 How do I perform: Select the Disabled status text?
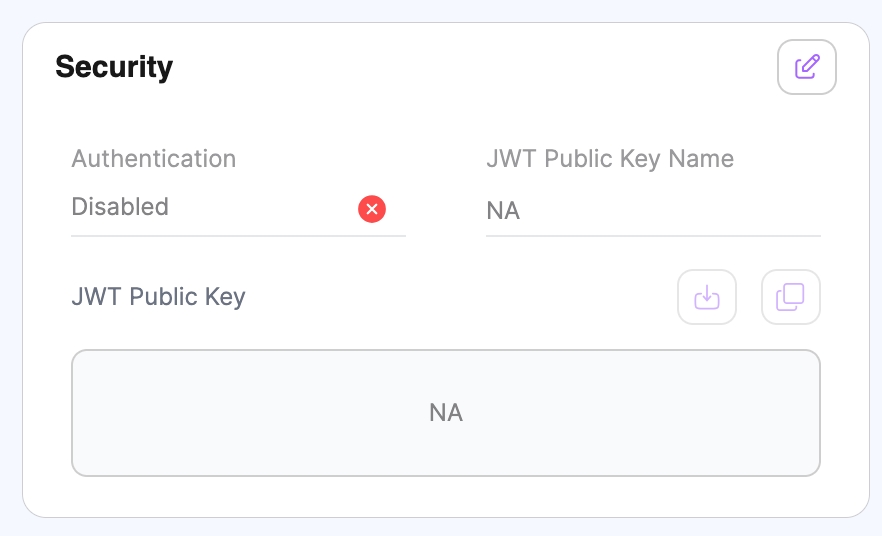click(120, 208)
